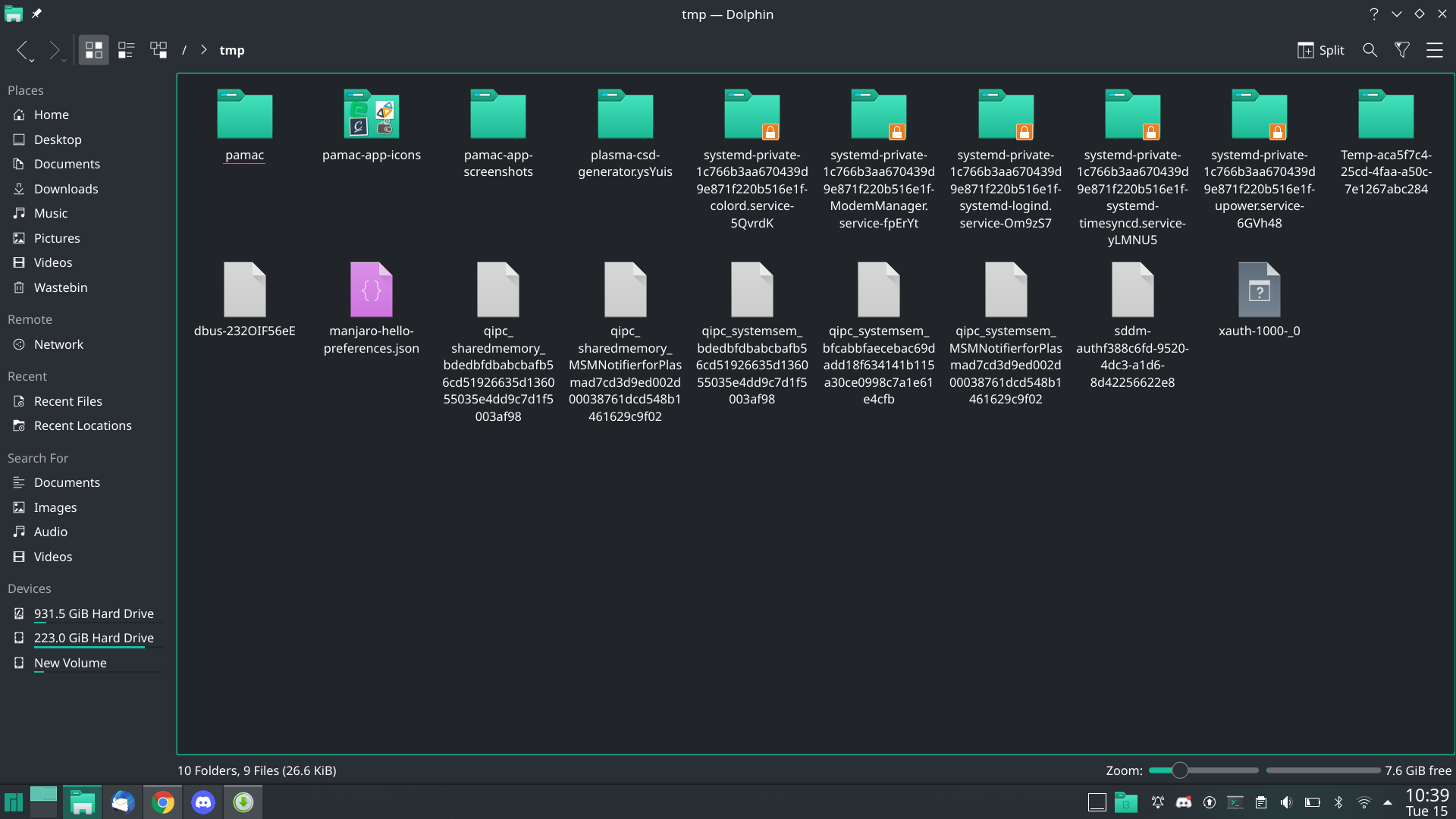Click the tmp breadcrumb path label
Viewport: 1456px width, 819px height.
231,49
